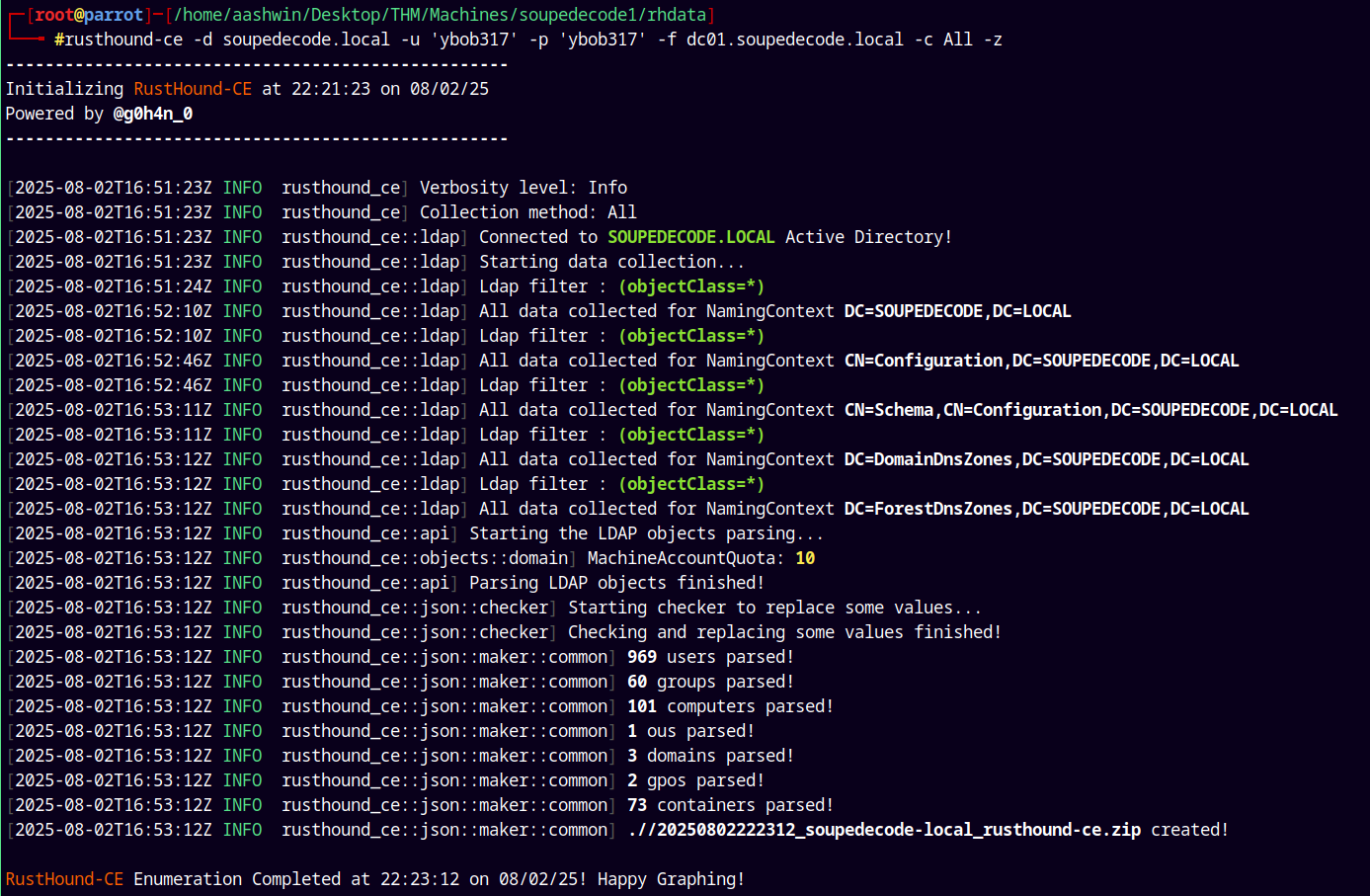Click DC=DomainDnsZones naming context value
This screenshot has height=896, width=1370.
tap(1047, 459)
